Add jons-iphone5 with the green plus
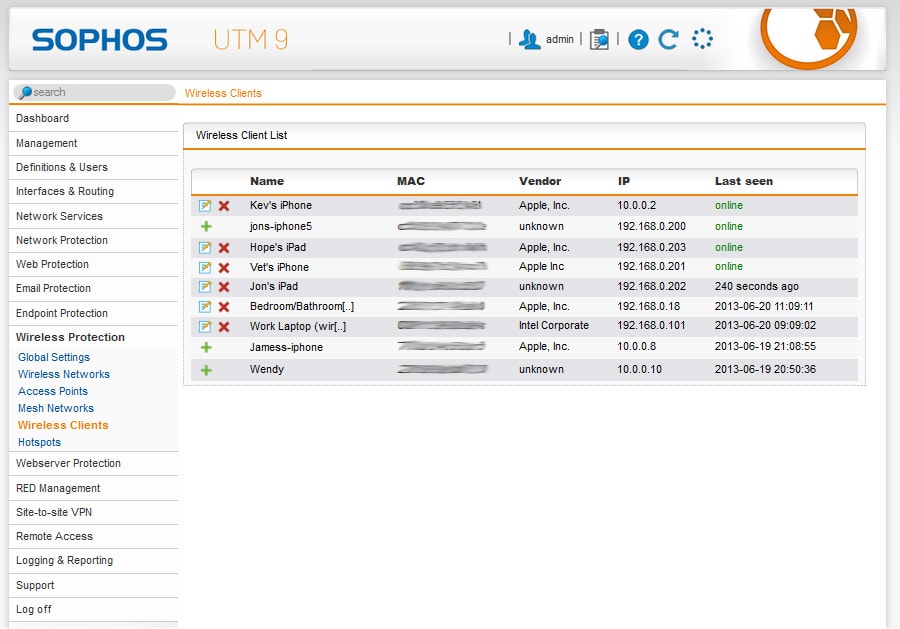Screen dimensions: 900x629 206,226
